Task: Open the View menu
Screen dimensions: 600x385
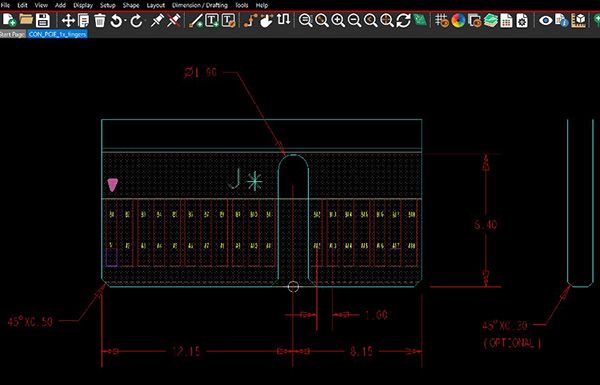Action: point(41,5)
